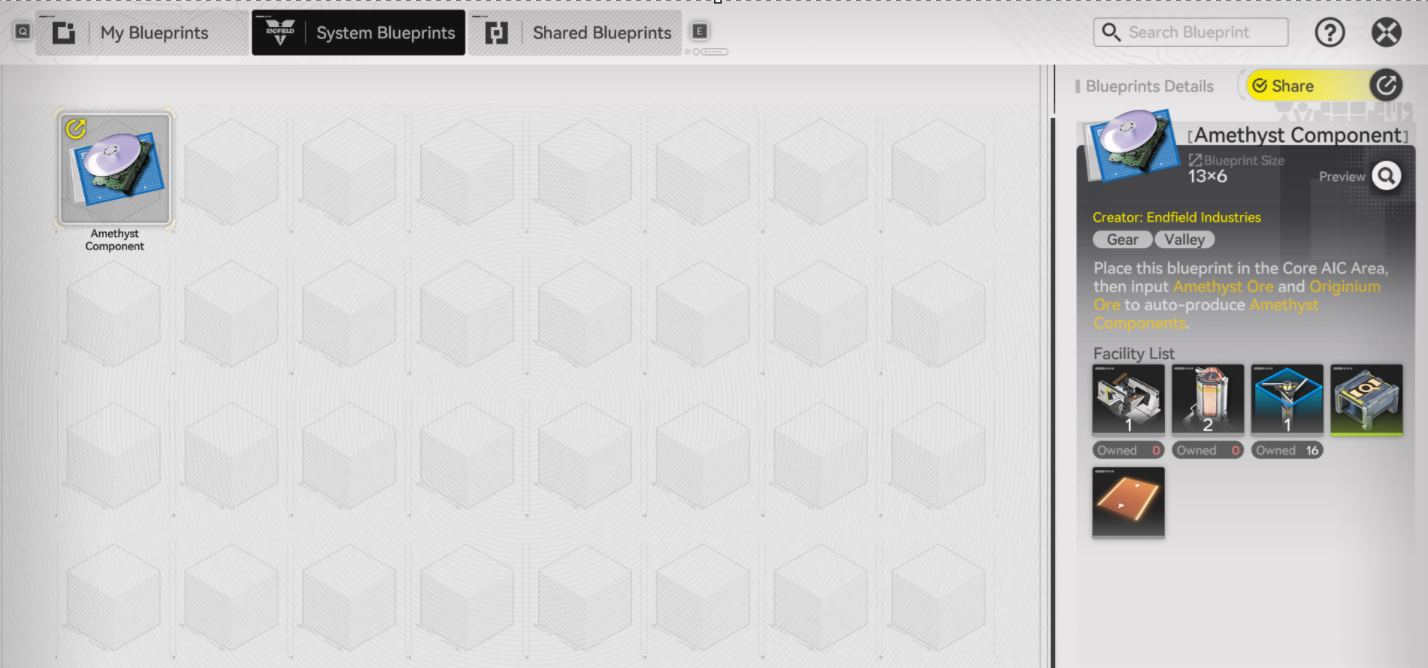Image resolution: width=1428 pixels, height=668 pixels.
Task: Open Preview with the magnifier icon
Action: click(1386, 176)
